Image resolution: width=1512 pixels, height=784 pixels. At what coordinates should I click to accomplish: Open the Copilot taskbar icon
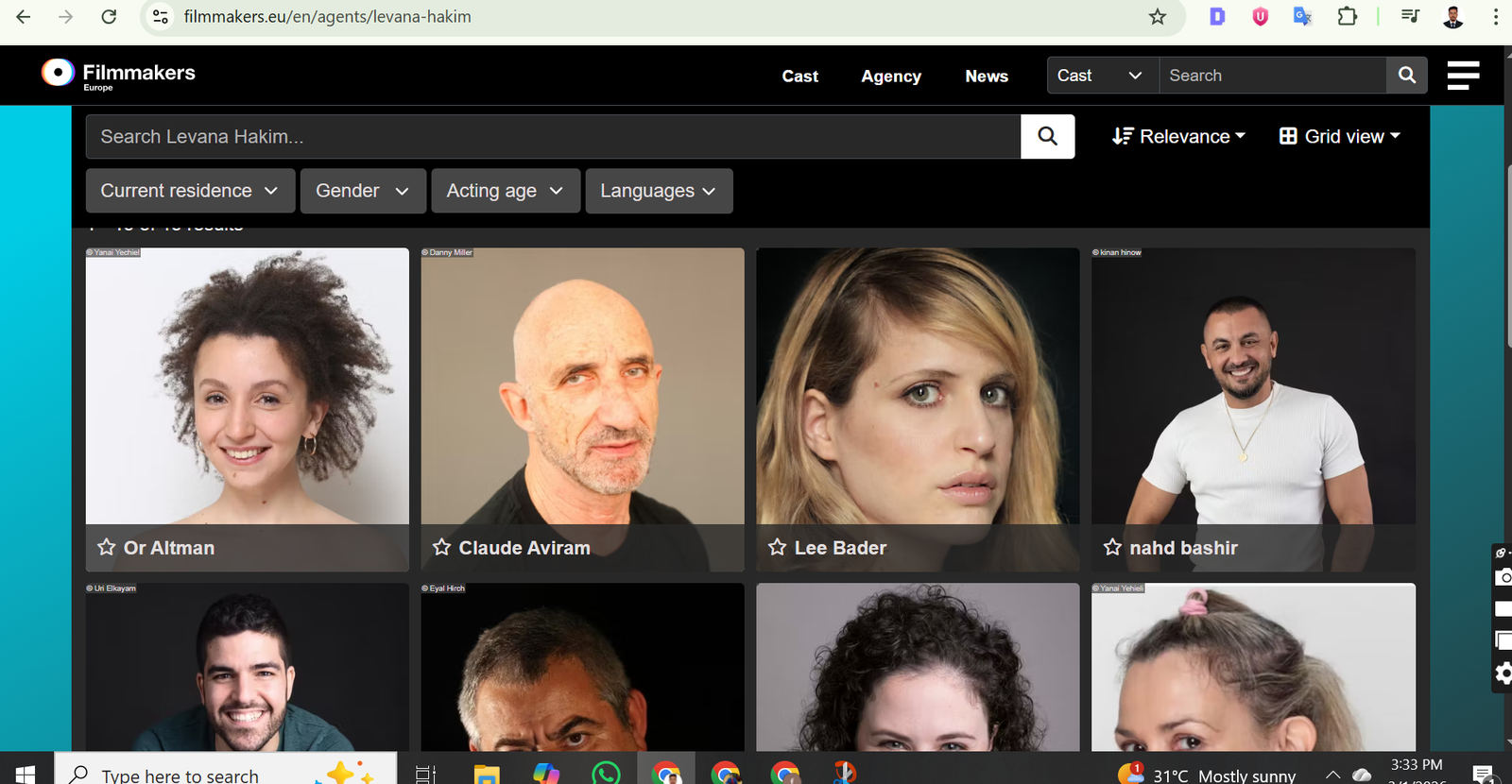click(x=546, y=774)
